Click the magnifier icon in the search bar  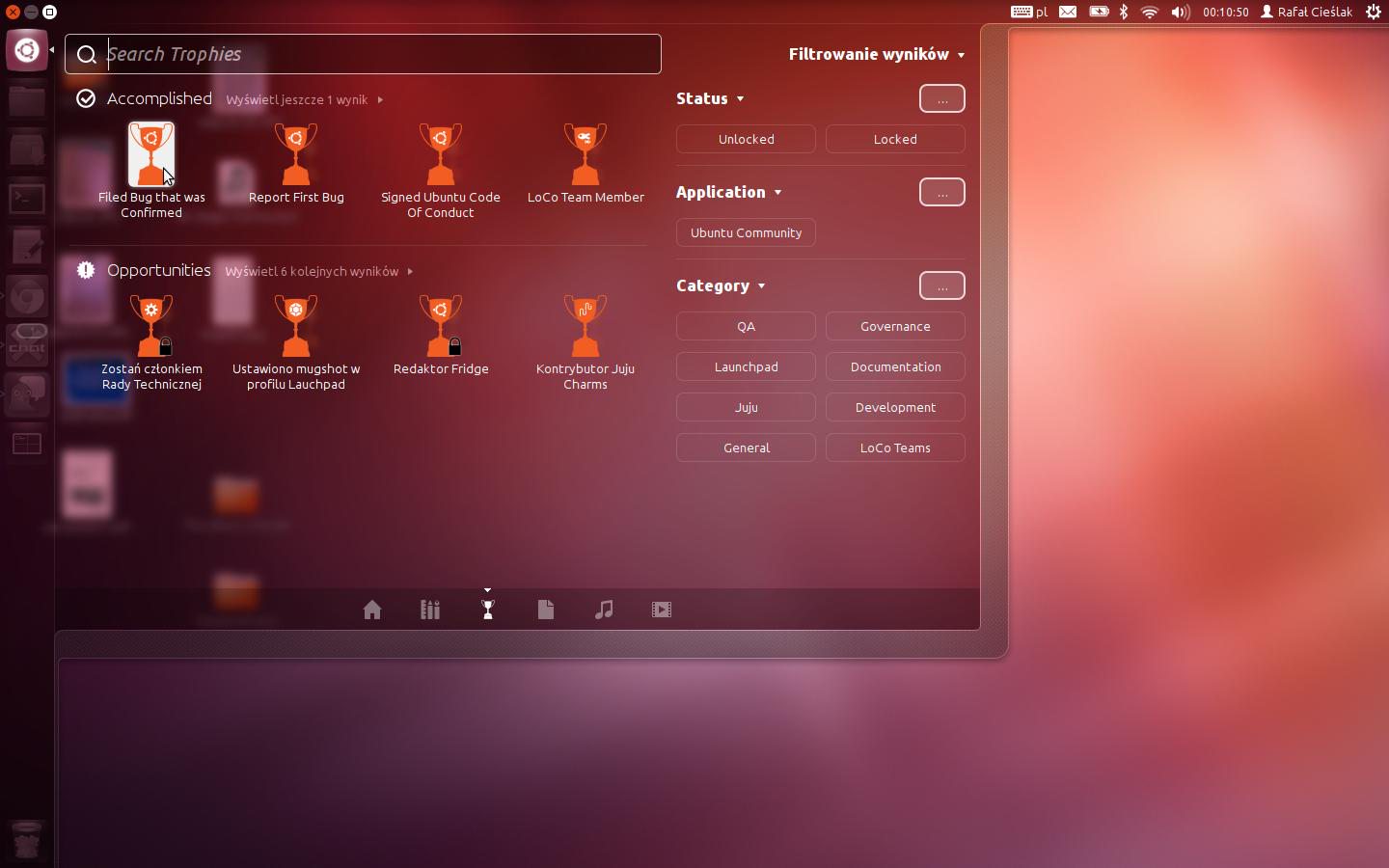(87, 54)
